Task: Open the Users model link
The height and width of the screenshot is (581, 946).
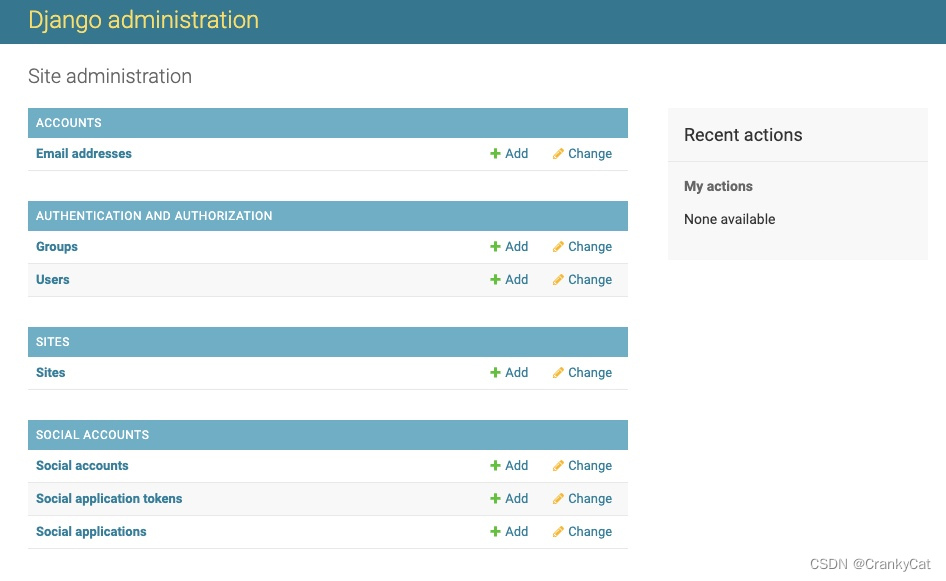Action: click(x=52, y=280)
